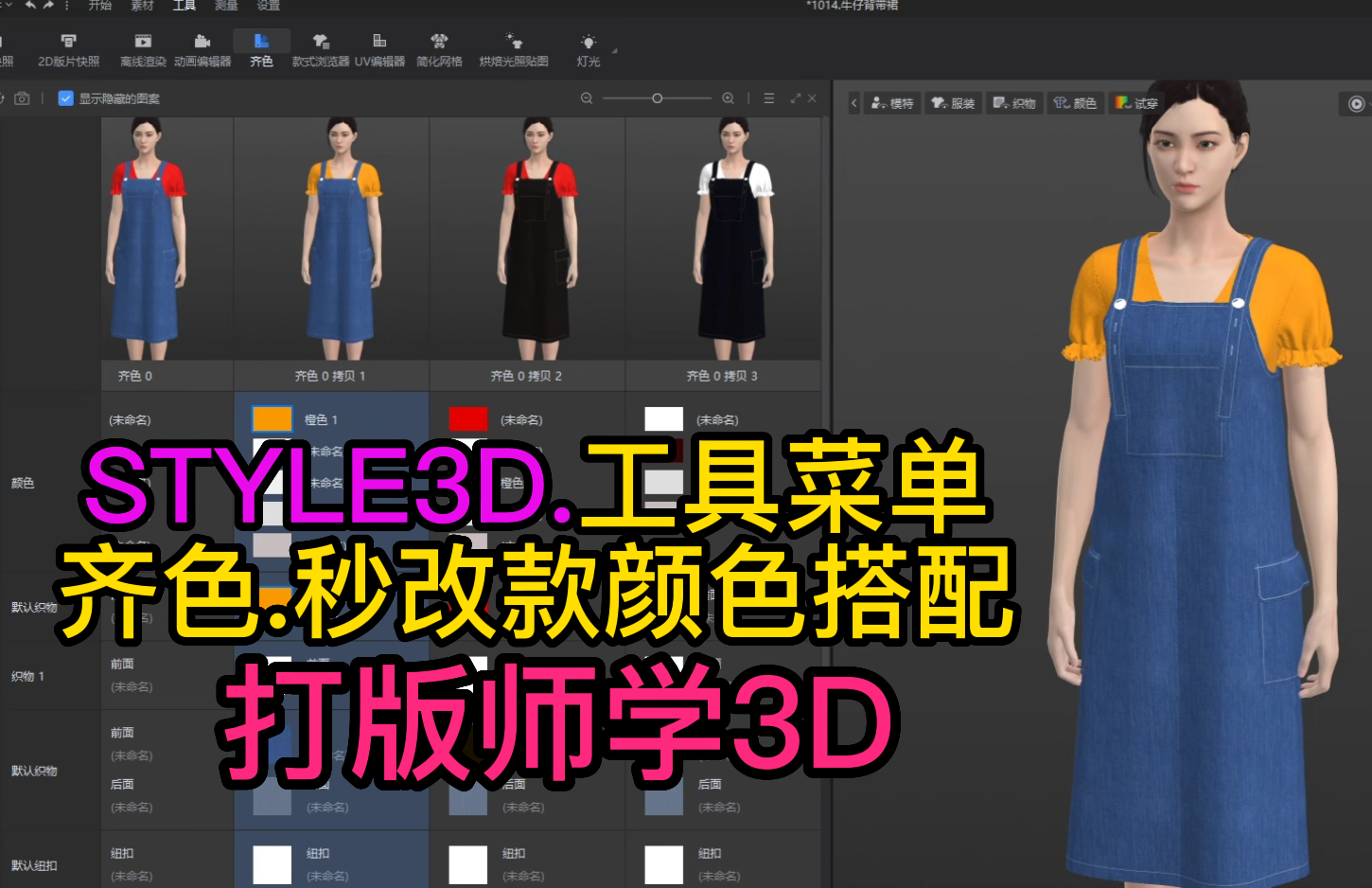Click the white swatch in 拷贝 3 color row
This screenshot has width=1372, height=888.
point(663,418)
